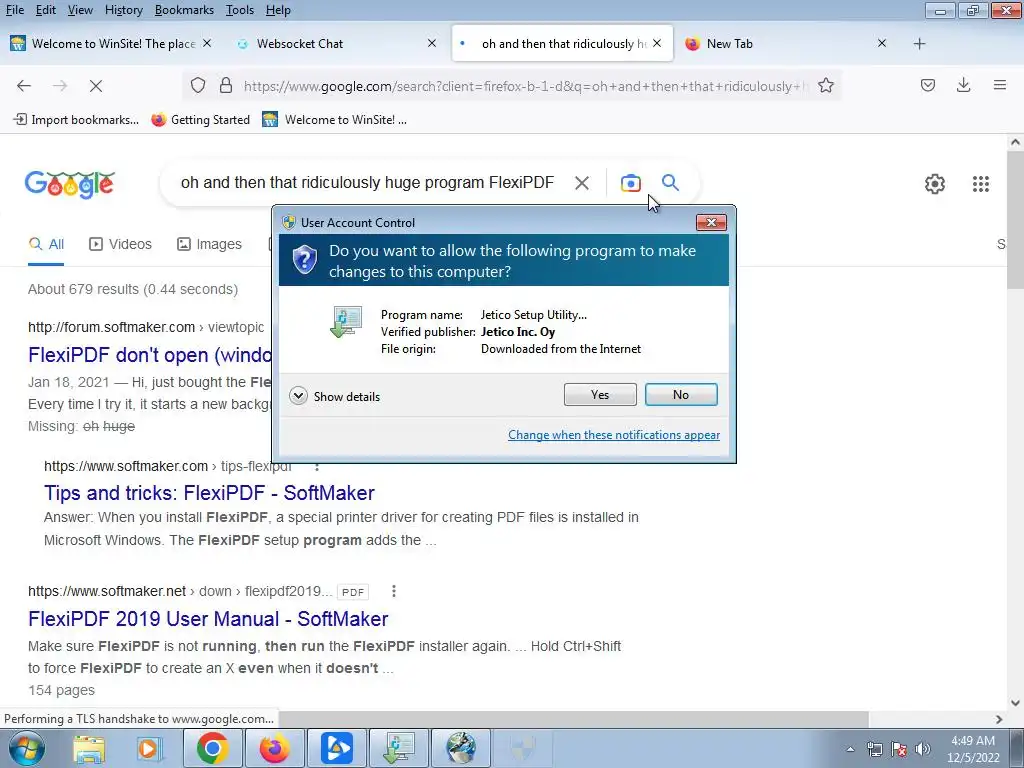Click the network tray icon
This screenshot has height=768, width=1024.
click(x=874, y=749)
